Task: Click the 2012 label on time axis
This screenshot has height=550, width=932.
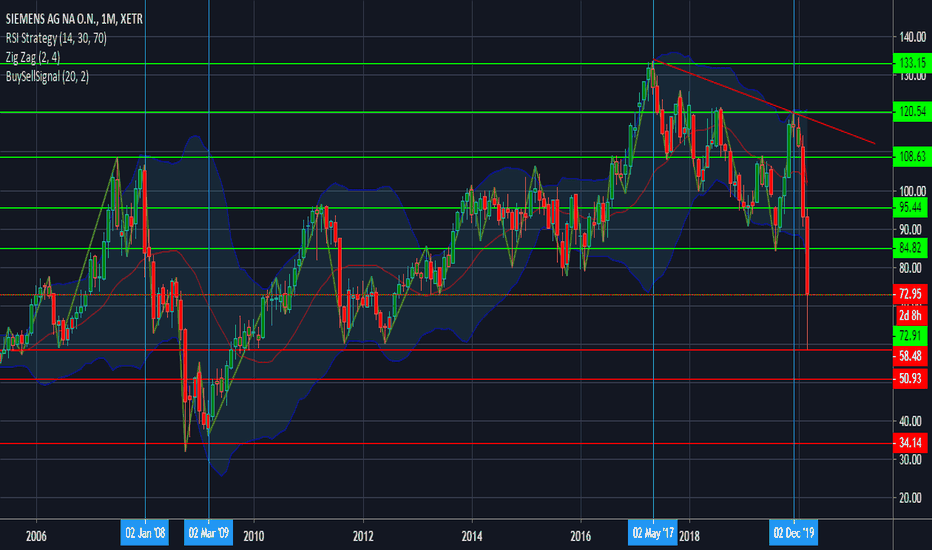Action: (x=363, y=536)
